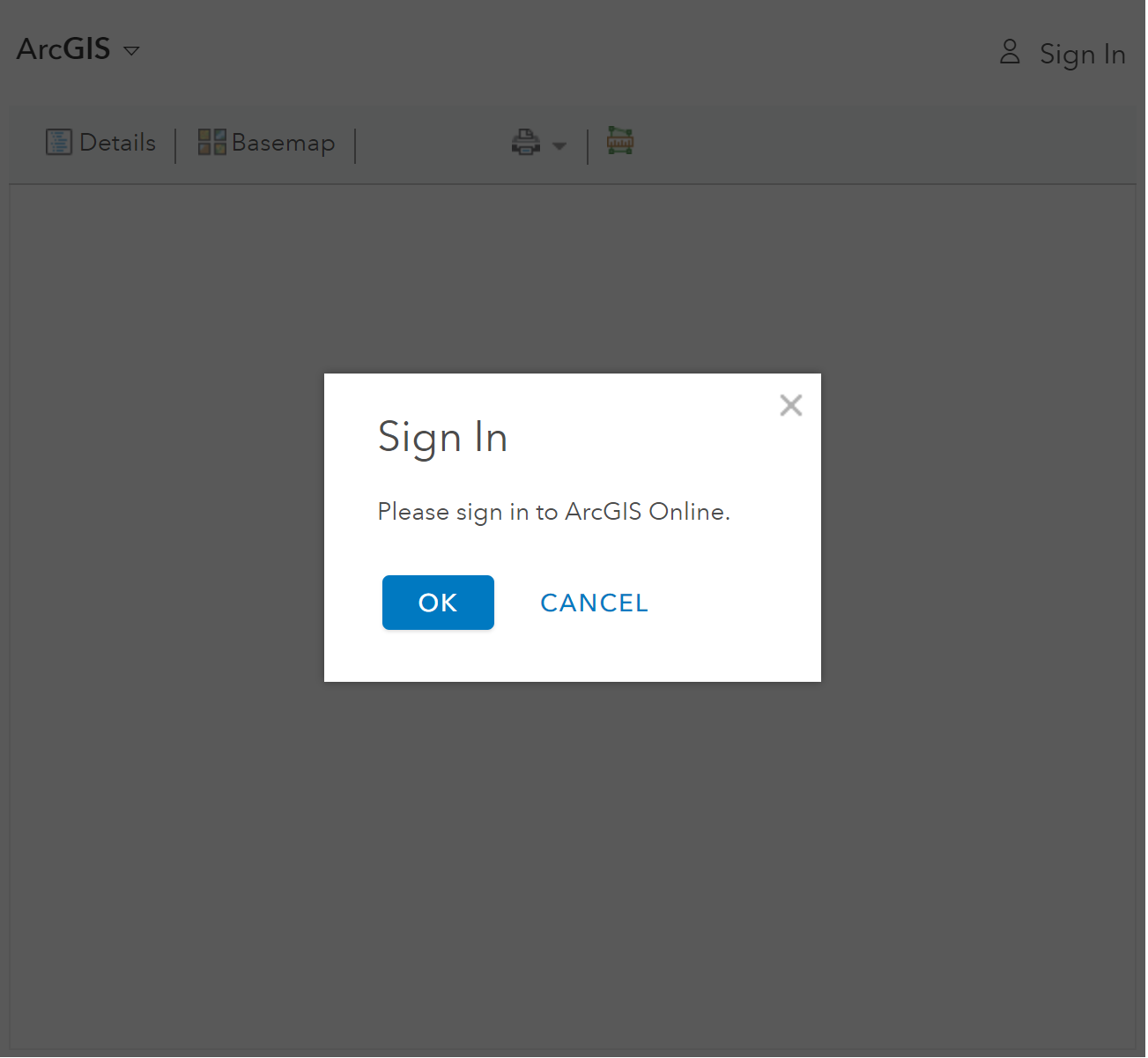The width and height of the screenshot is (1148, 1058).
Task: Click the Basemap grid icon
Action: (211, 142)
